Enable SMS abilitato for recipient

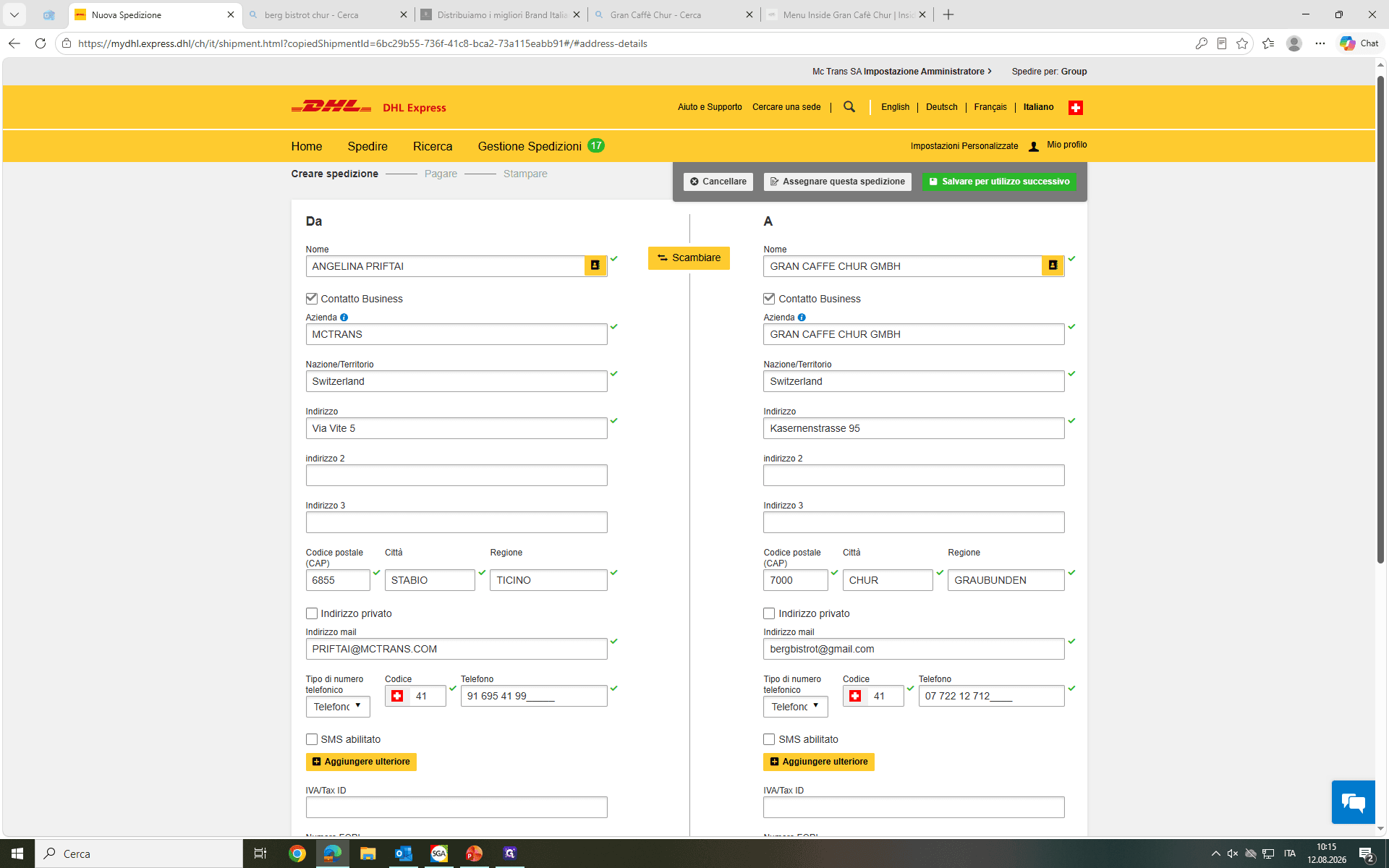coord(769,739)
